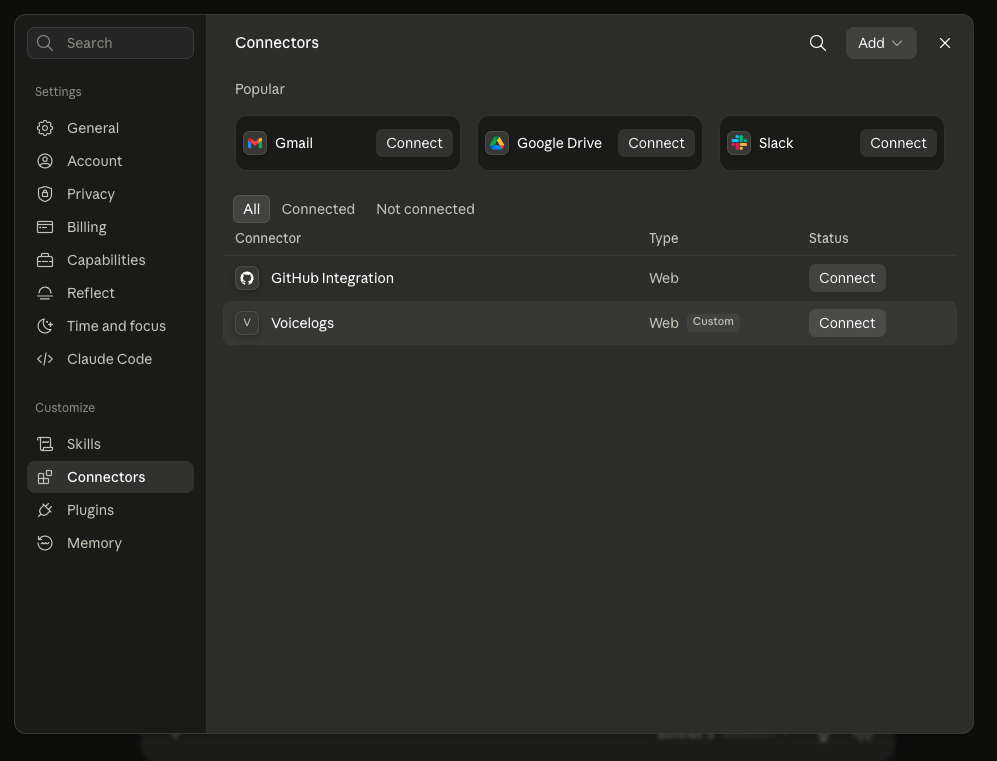The width and height of the screenshot is (997, 761).
Task: Open Capabilities settings page
Action: [x=111, y=260]
